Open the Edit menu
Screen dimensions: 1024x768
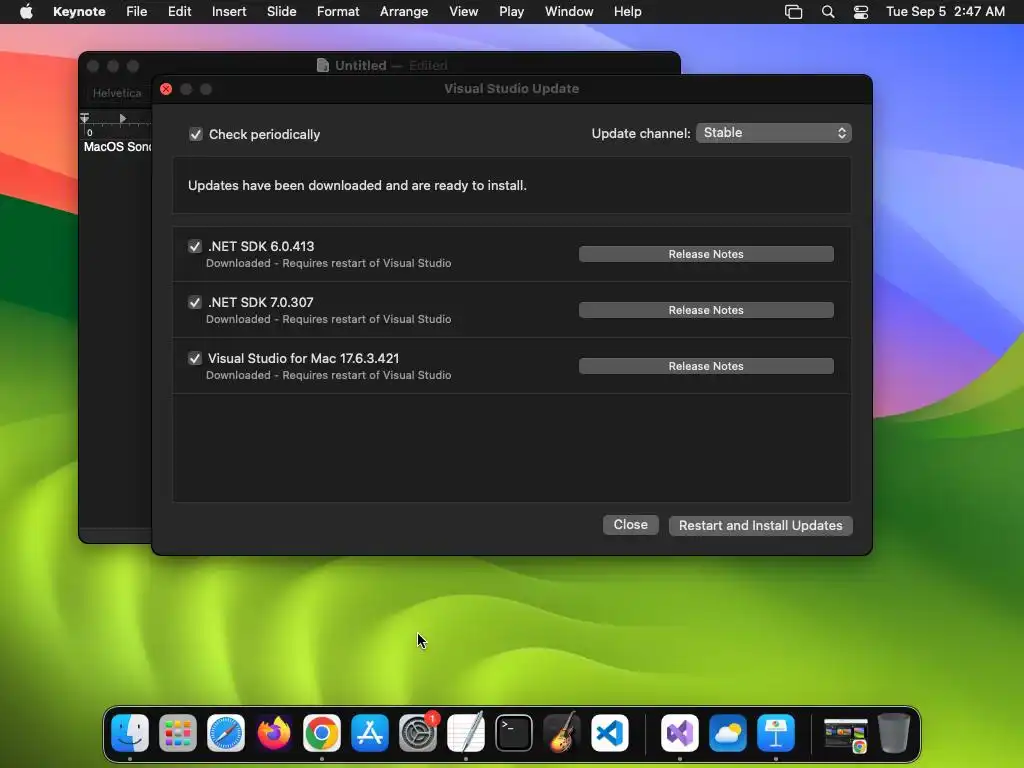[x=179, y=12]
